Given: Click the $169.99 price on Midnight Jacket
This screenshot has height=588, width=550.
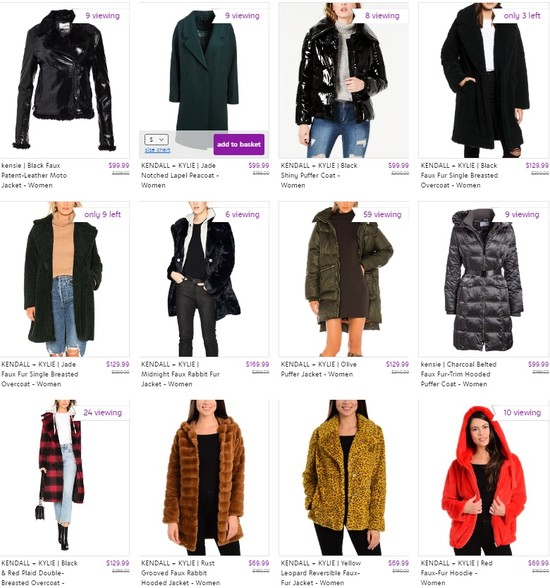Looking at the screenshot, I should [x=257, y=364].
